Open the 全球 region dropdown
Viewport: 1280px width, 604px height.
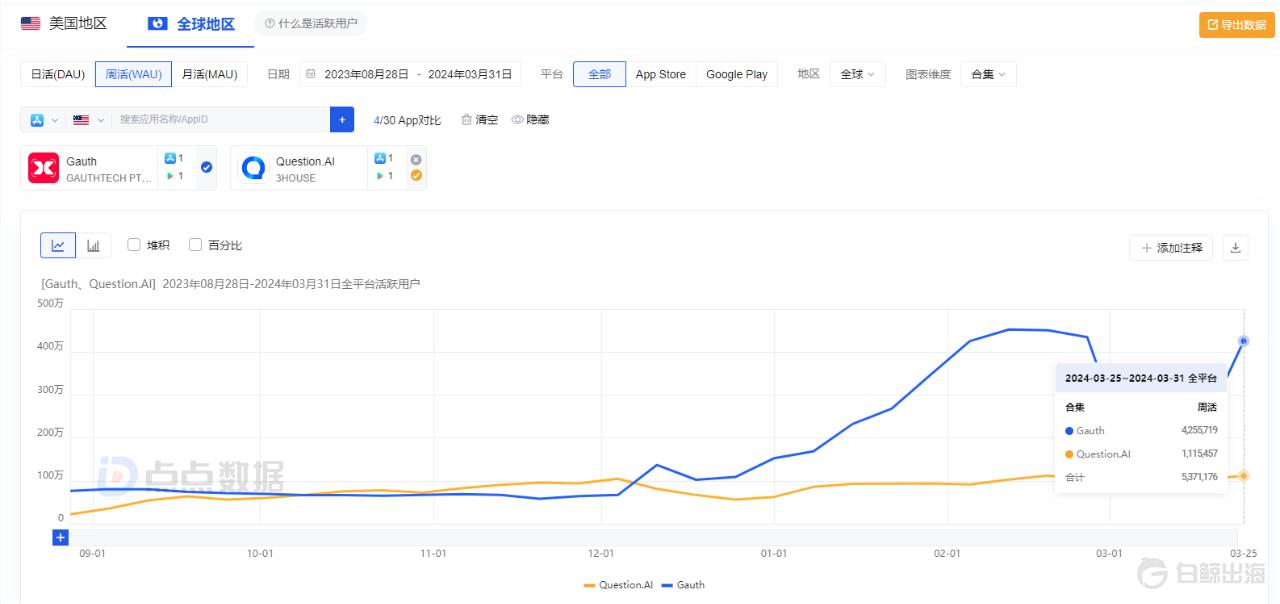(857, 74)
